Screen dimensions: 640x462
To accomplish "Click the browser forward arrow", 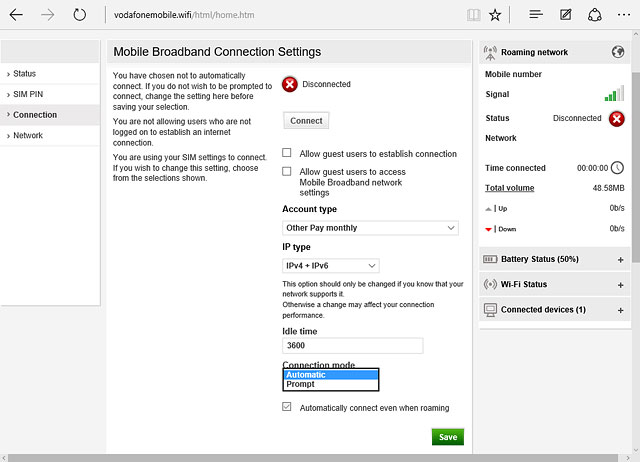I will point(47,15).
